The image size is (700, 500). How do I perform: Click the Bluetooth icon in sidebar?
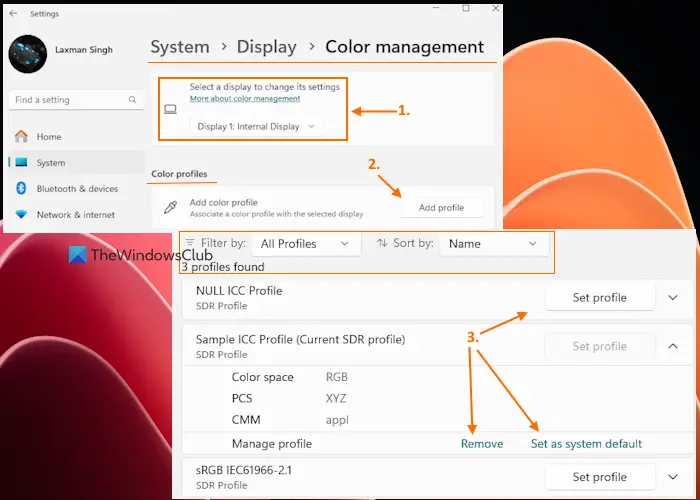click(21, 188)
